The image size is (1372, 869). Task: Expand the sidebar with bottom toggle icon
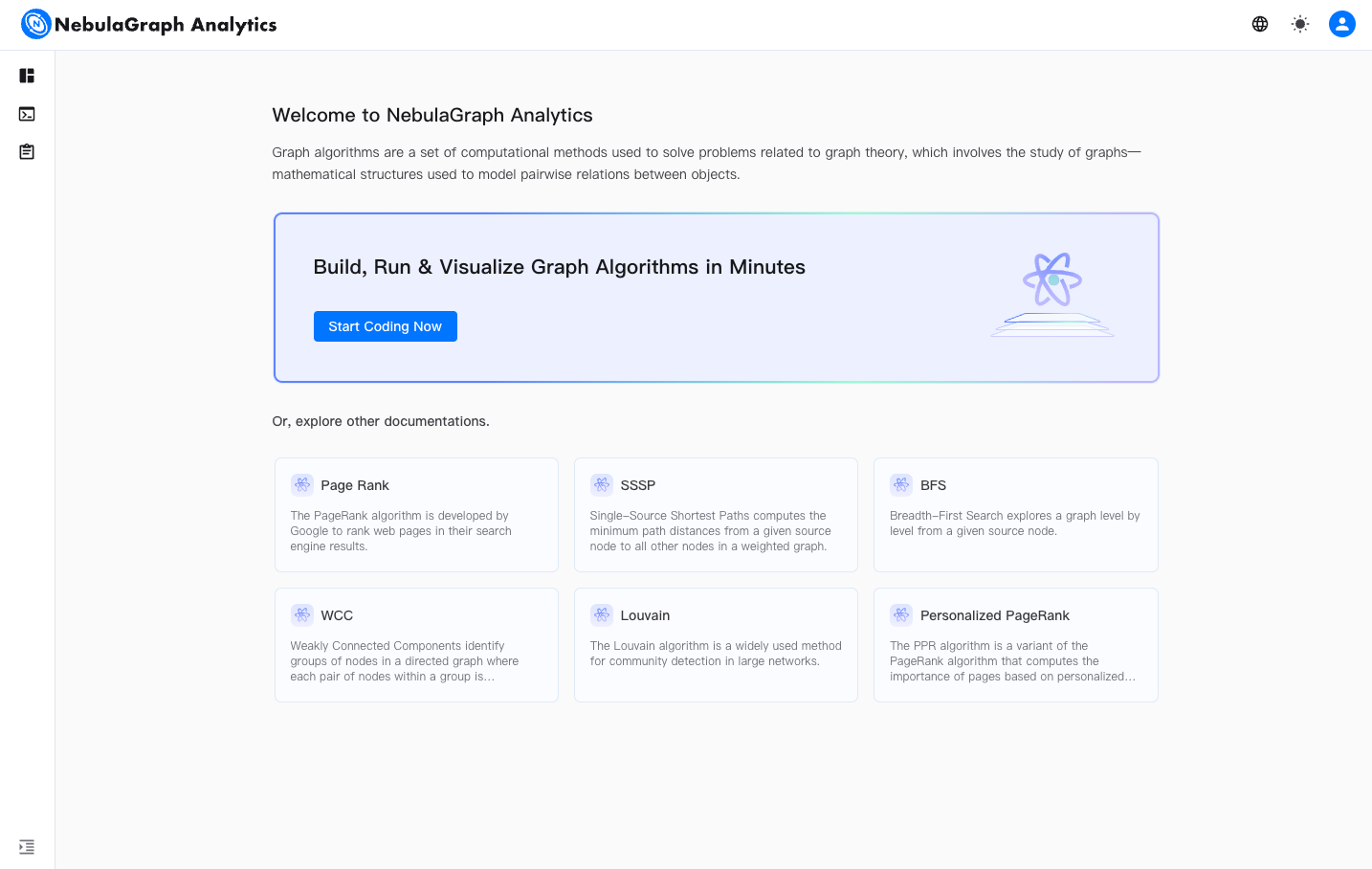[27, 847]
